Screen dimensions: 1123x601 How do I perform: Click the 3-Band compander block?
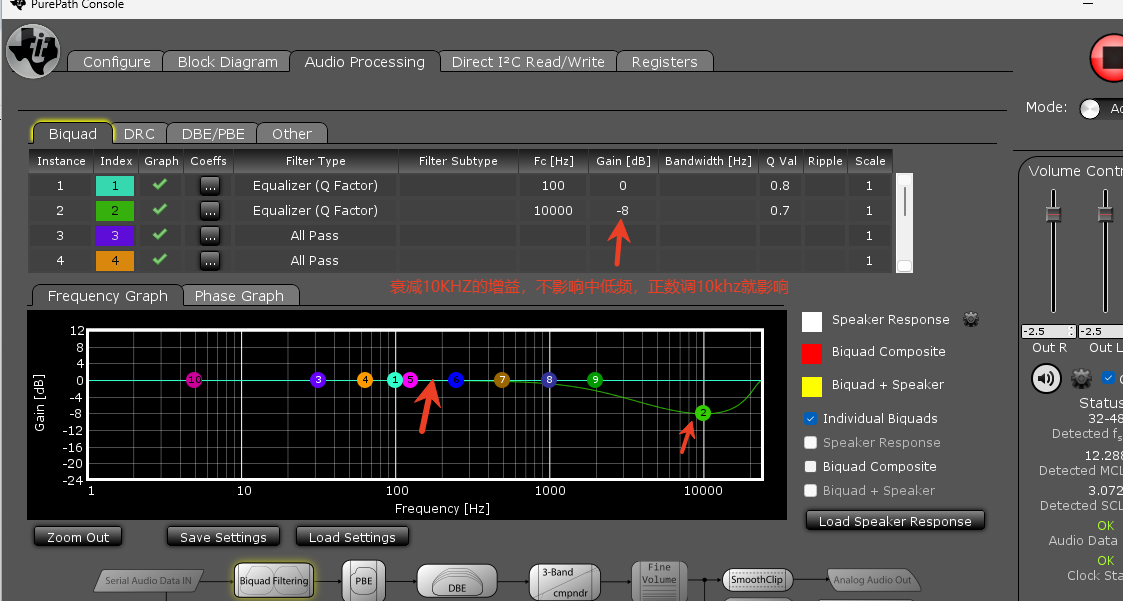tap(563, 581)
